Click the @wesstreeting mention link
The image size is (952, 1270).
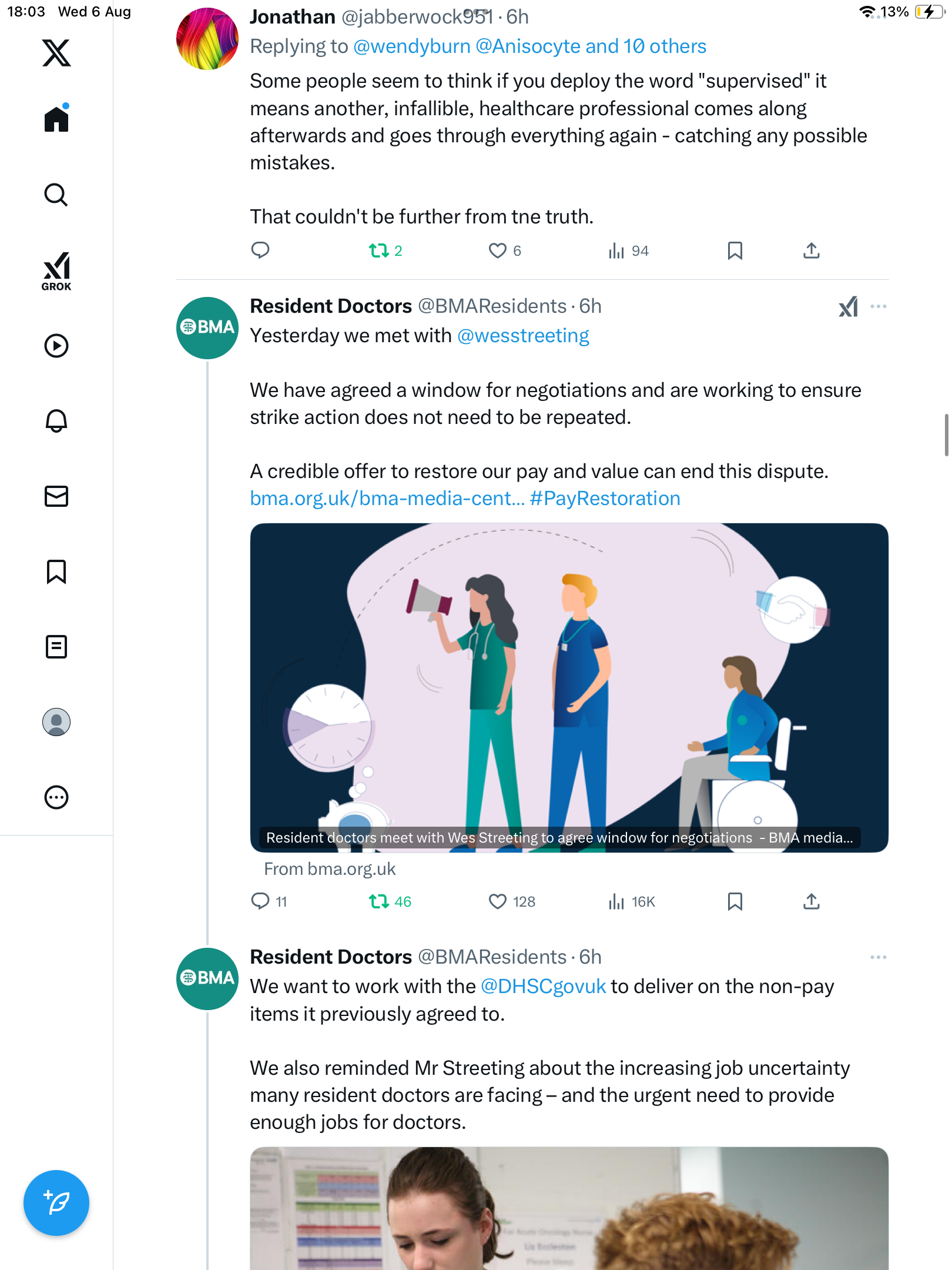(523, 336)
